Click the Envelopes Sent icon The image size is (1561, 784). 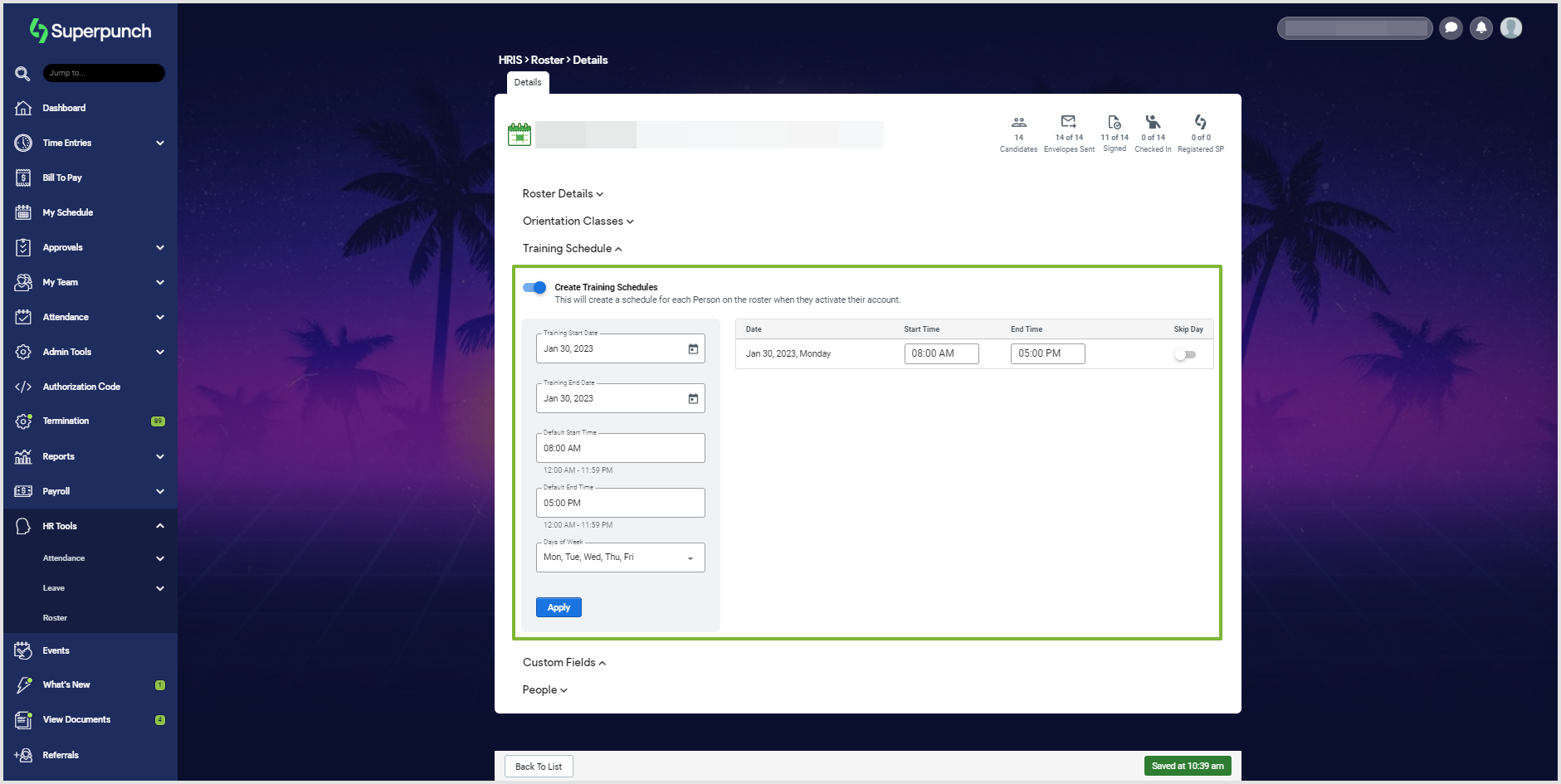tap(1068, 123)
